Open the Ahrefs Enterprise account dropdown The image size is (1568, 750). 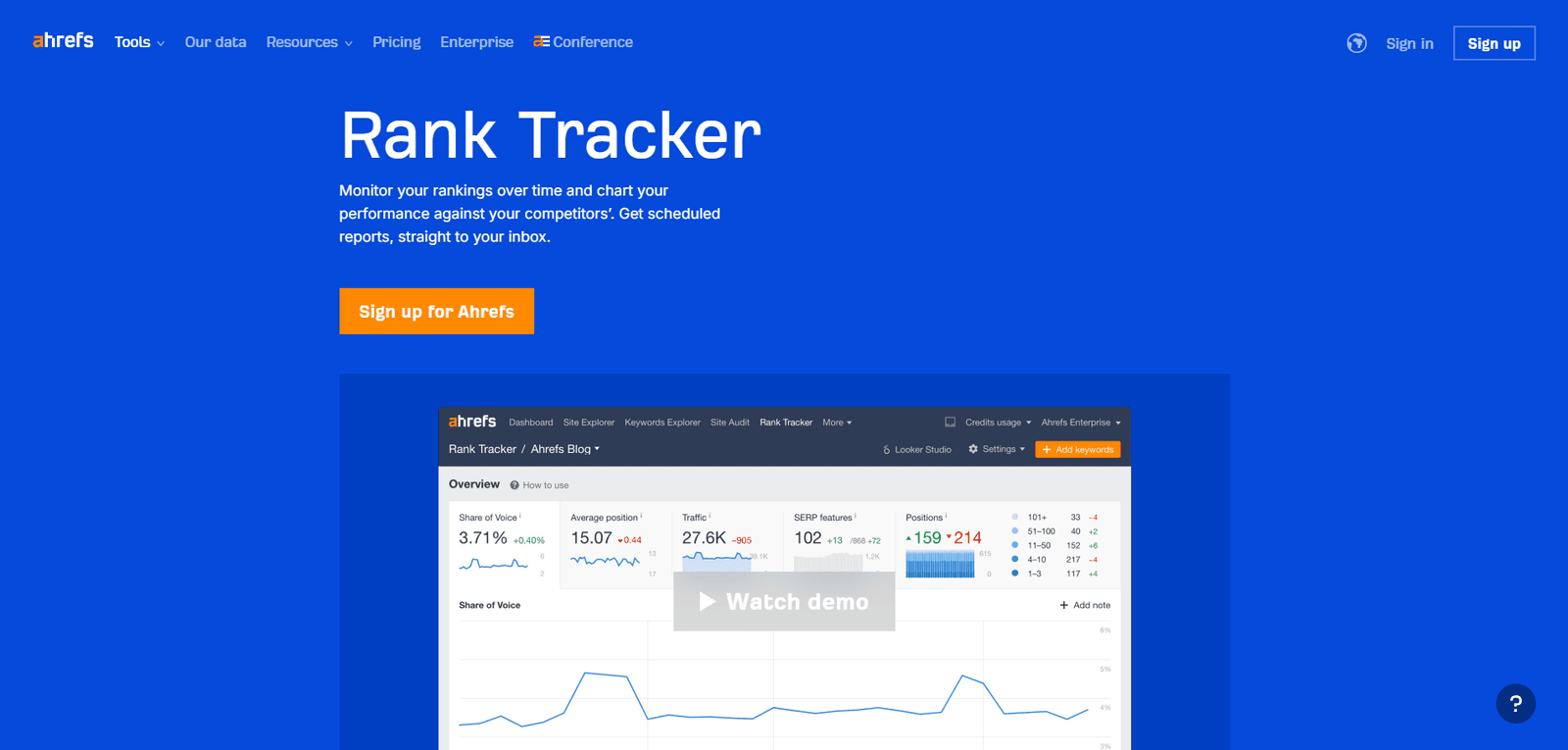(1081, 423)
